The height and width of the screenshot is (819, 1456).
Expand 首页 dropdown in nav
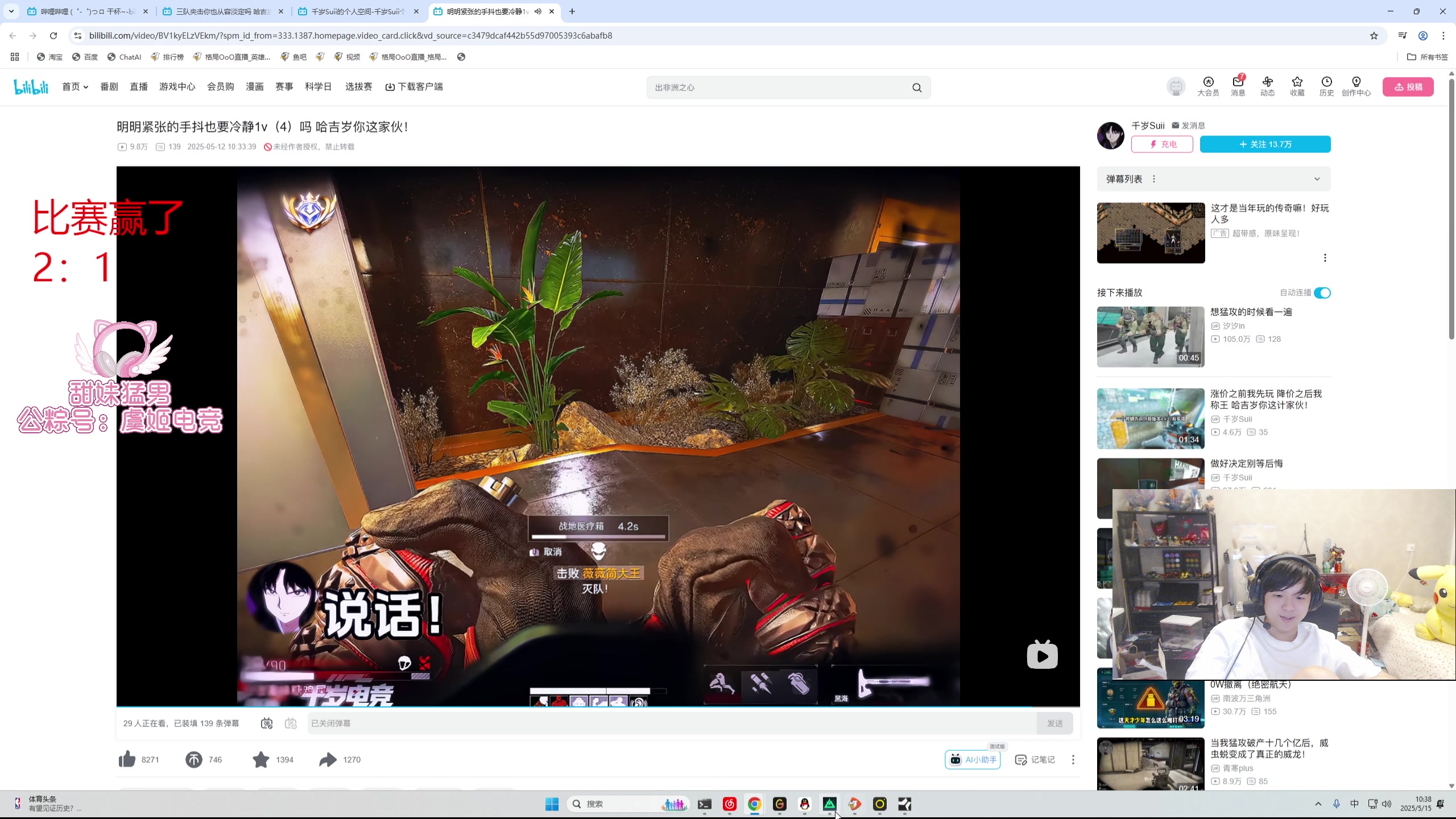(75, 86)
